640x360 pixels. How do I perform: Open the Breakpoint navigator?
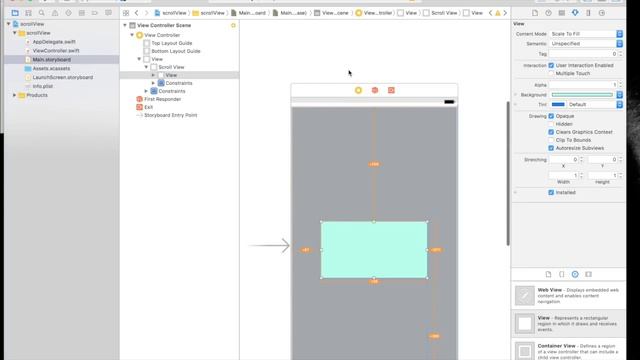pos(95,13)
